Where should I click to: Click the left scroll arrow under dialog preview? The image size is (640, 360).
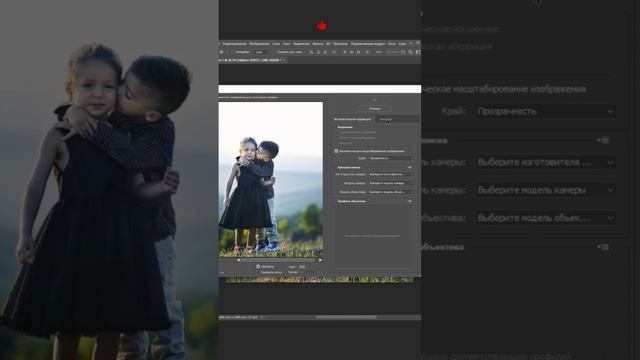point(238,260)
